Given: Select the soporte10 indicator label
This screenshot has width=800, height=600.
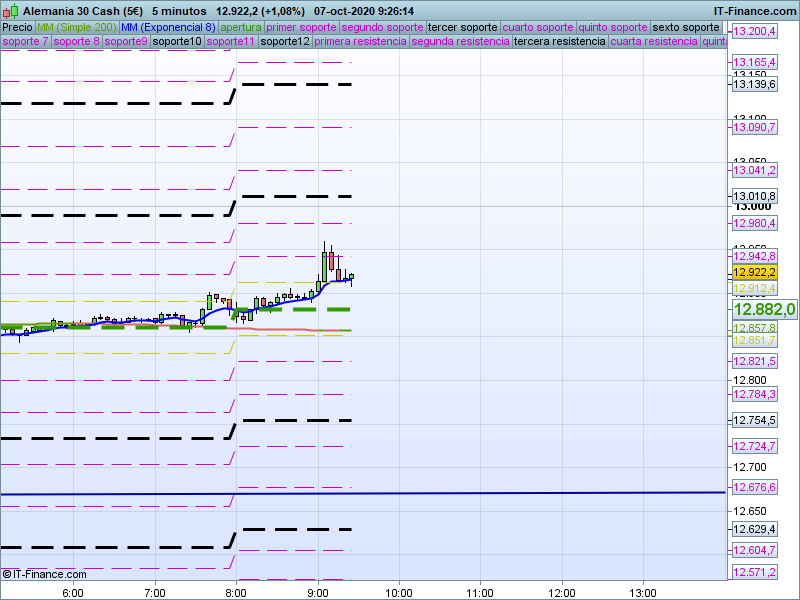Looking at the screenshot, I should pyautogui.click(x=177, y=41).
